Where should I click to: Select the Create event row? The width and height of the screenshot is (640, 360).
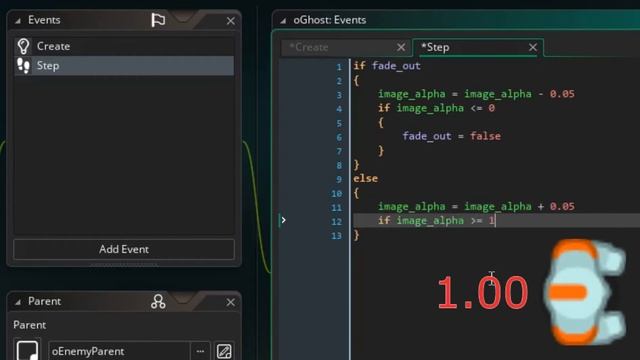point(124,47)
